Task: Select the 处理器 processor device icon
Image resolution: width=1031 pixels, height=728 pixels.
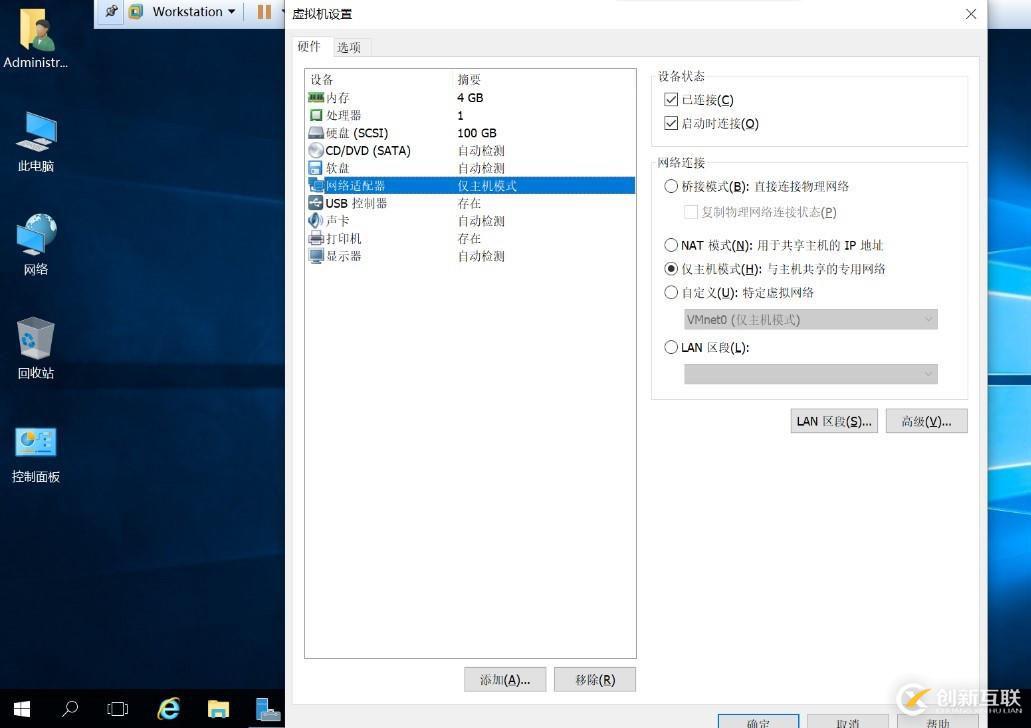Action: [316, 115]
